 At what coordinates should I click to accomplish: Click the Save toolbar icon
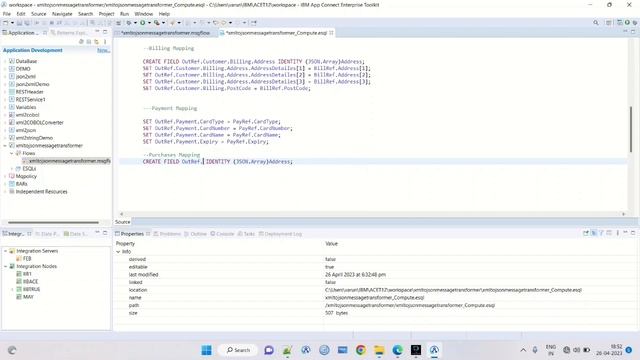pos(19,23)
